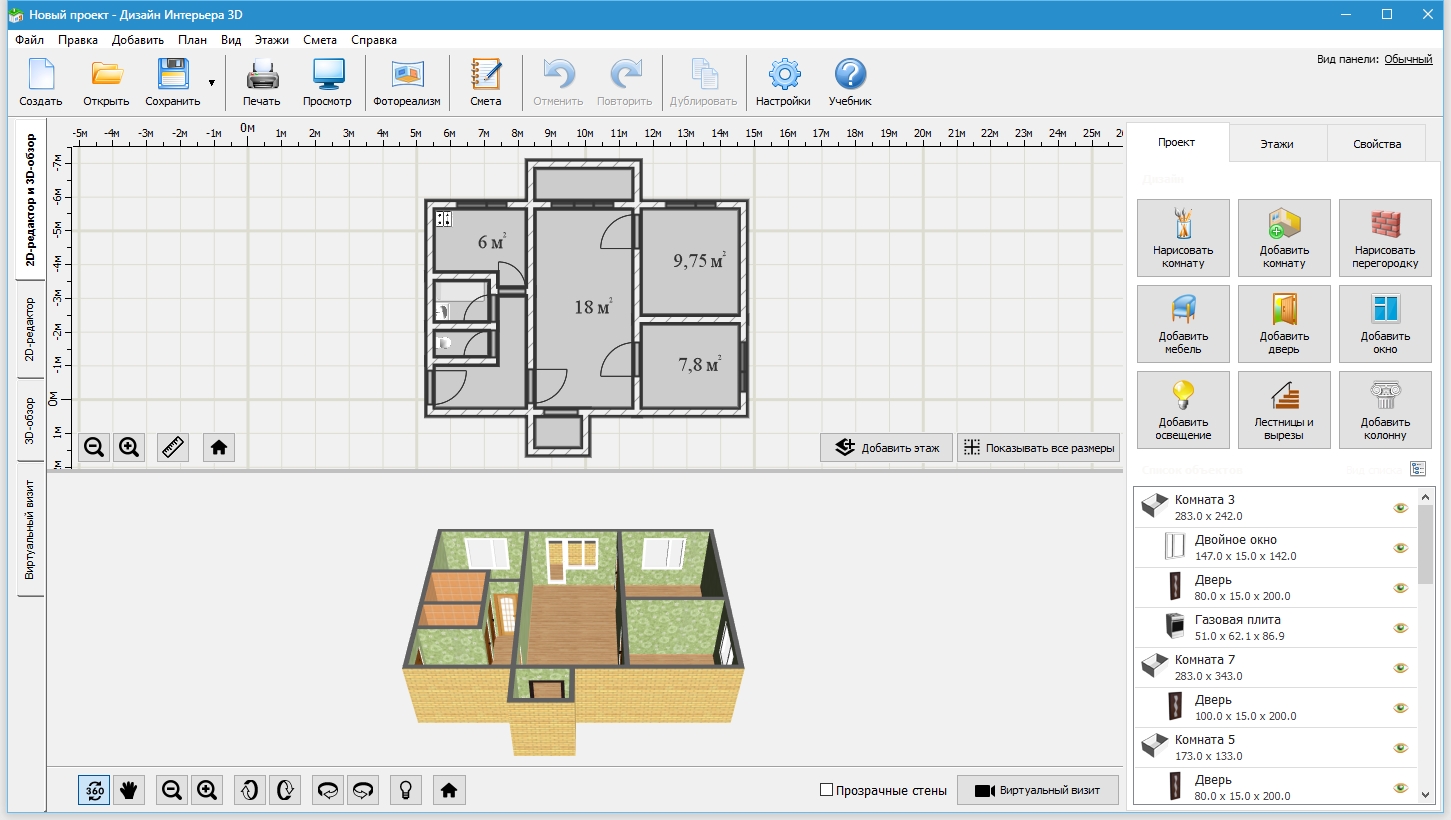The height and width of the screenshot is (820, 1451).
Task: Toggle lighting bulb in 3D view
Action: point(406,790)
